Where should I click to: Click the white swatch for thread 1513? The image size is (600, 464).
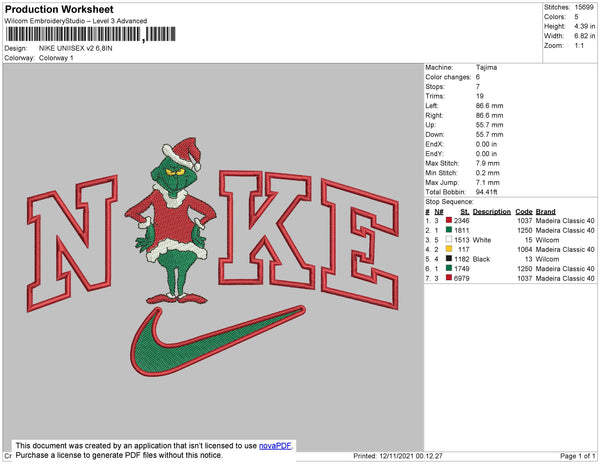point(448,239)
